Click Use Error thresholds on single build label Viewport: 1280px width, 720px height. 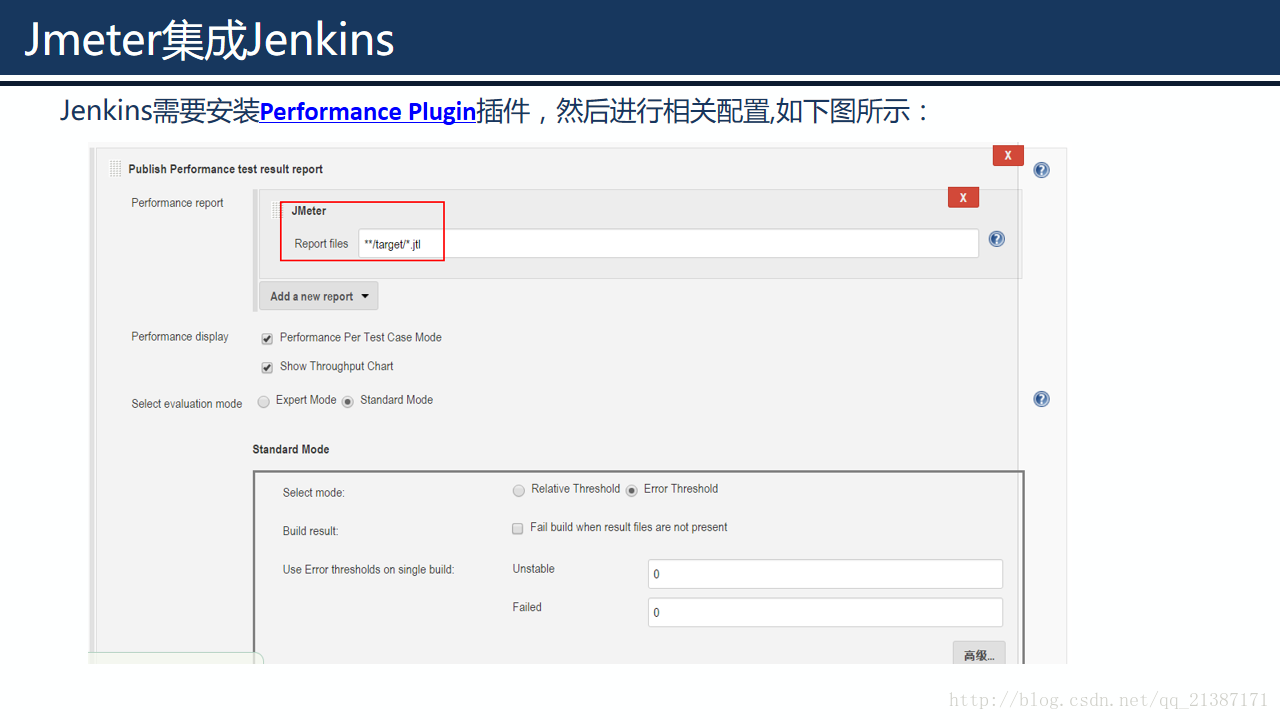tap(369, 570)
